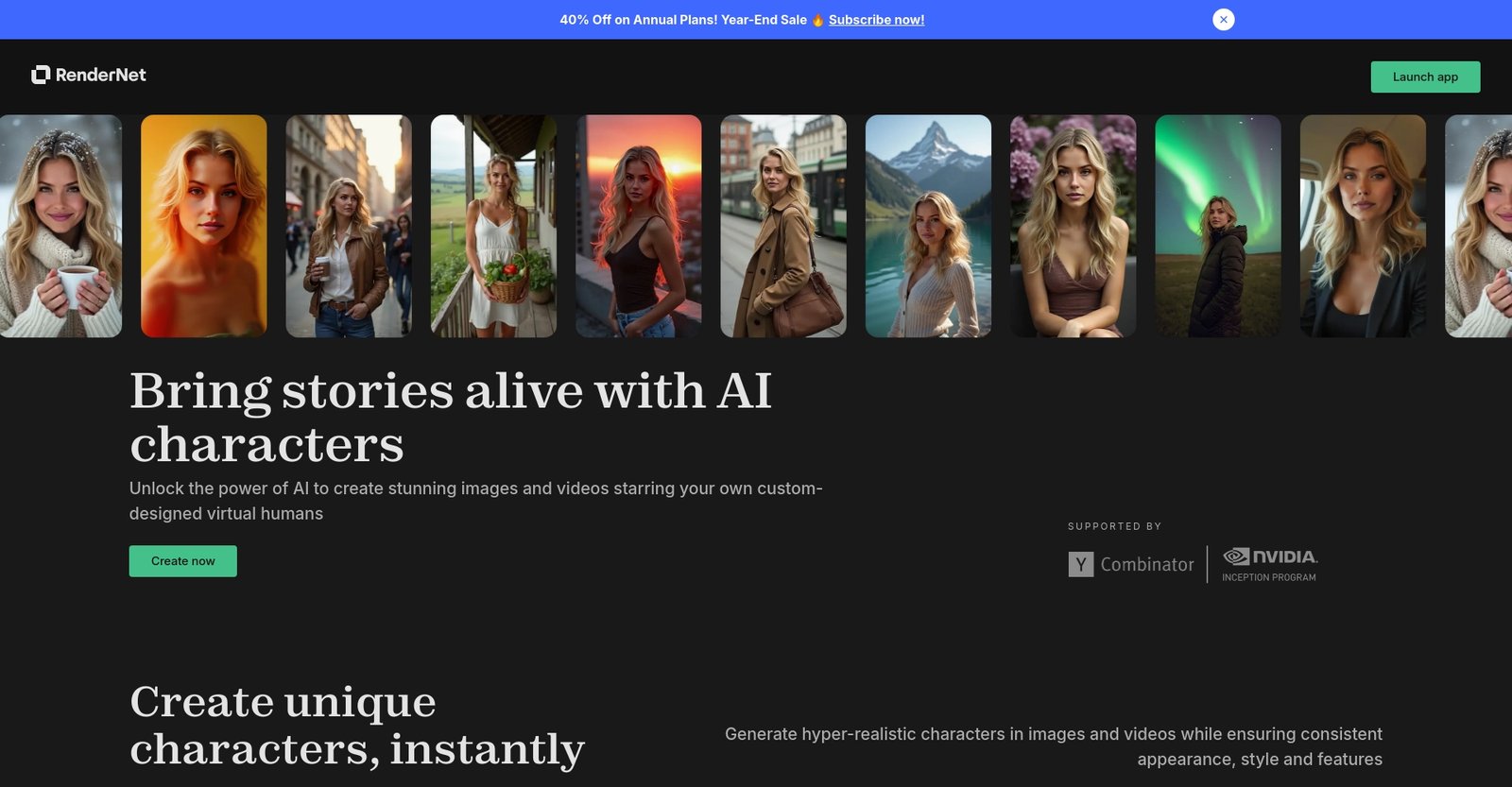This screenshot has width=1512, height=787.
Task: Click the NVIDIA Inception Program logo
Action: coord(1269,564)
